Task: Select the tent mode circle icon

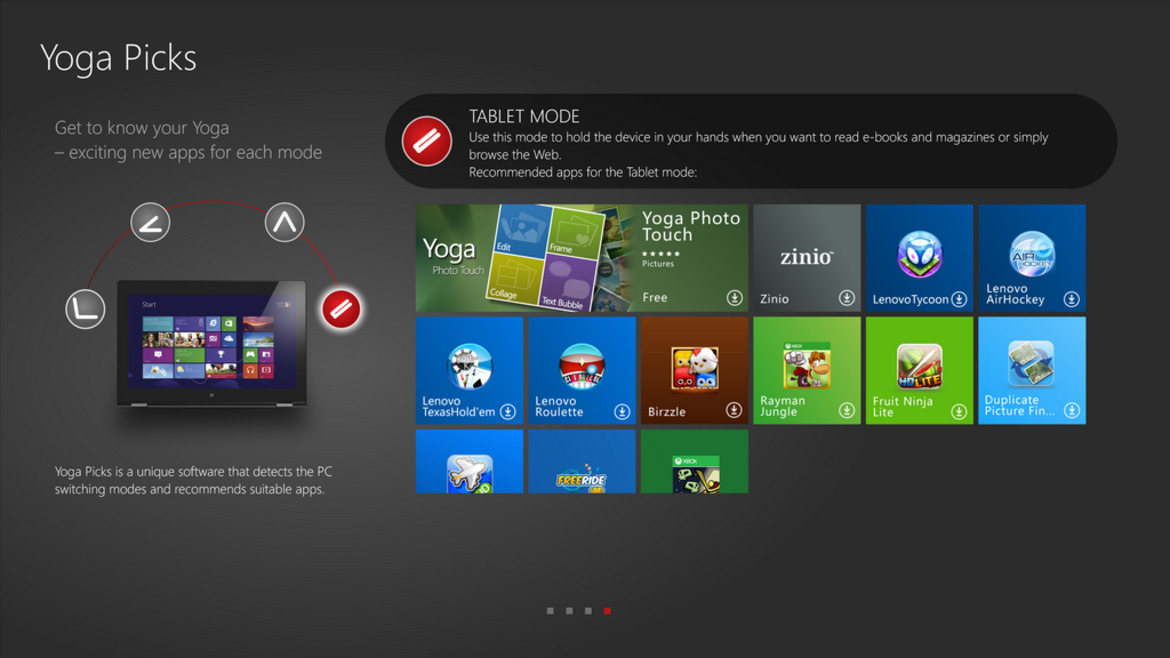Action: pyautogui.click(x=284, y=222)
